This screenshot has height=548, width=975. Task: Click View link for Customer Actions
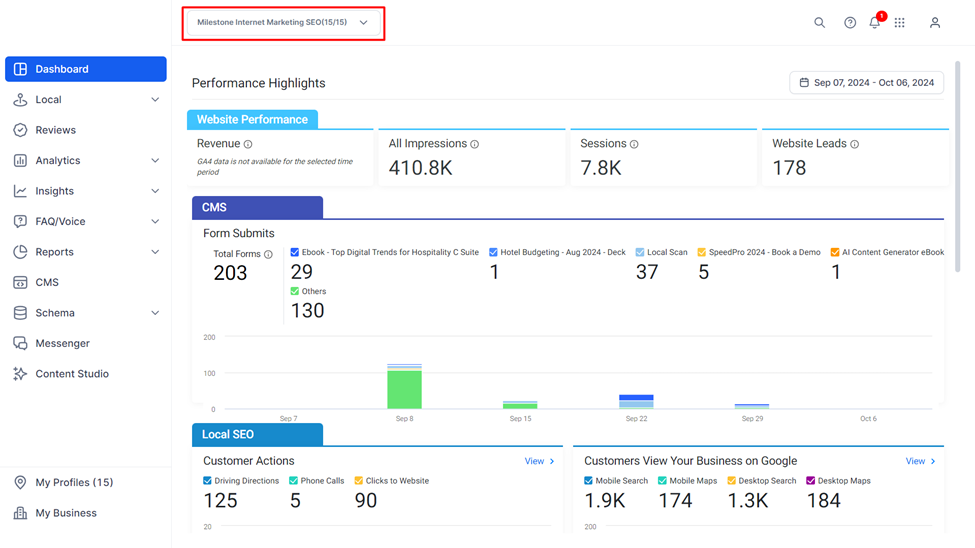click(x=539, y=461)
